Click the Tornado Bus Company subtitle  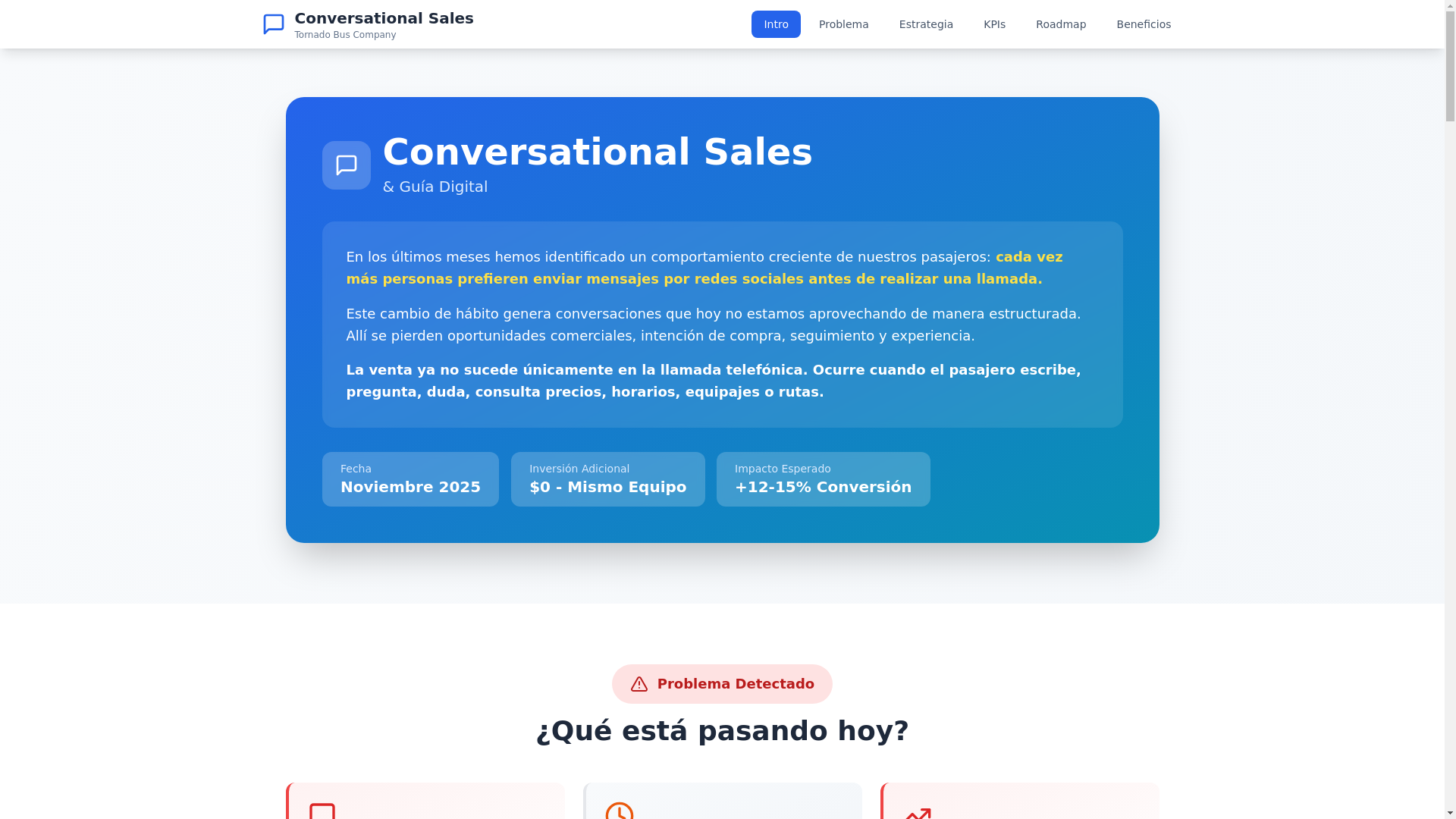click(345, 35)
